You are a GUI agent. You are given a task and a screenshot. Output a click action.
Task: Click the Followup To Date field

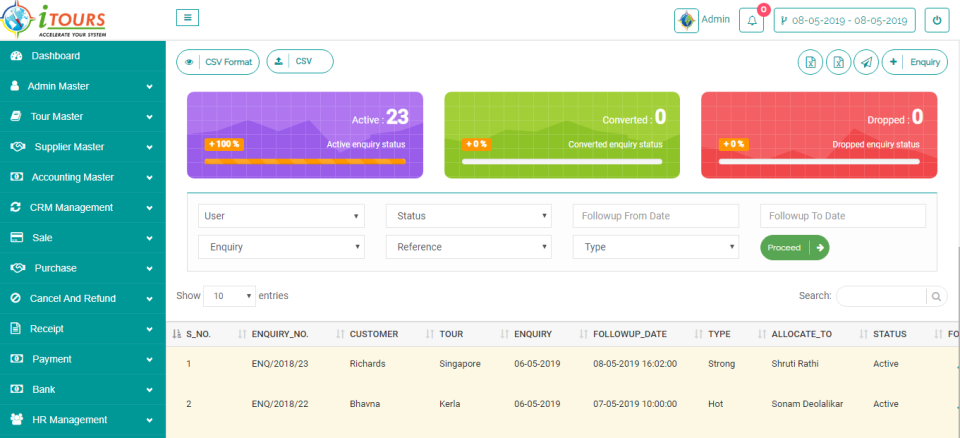coord(843,216)
